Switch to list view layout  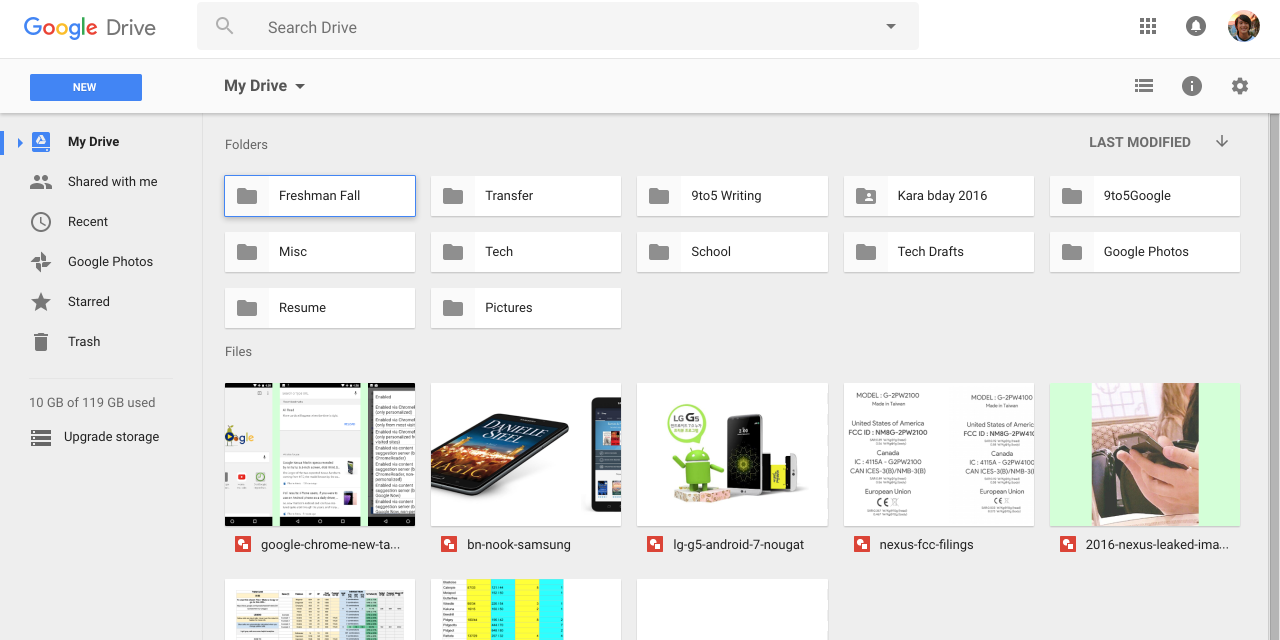[1144, 86]
